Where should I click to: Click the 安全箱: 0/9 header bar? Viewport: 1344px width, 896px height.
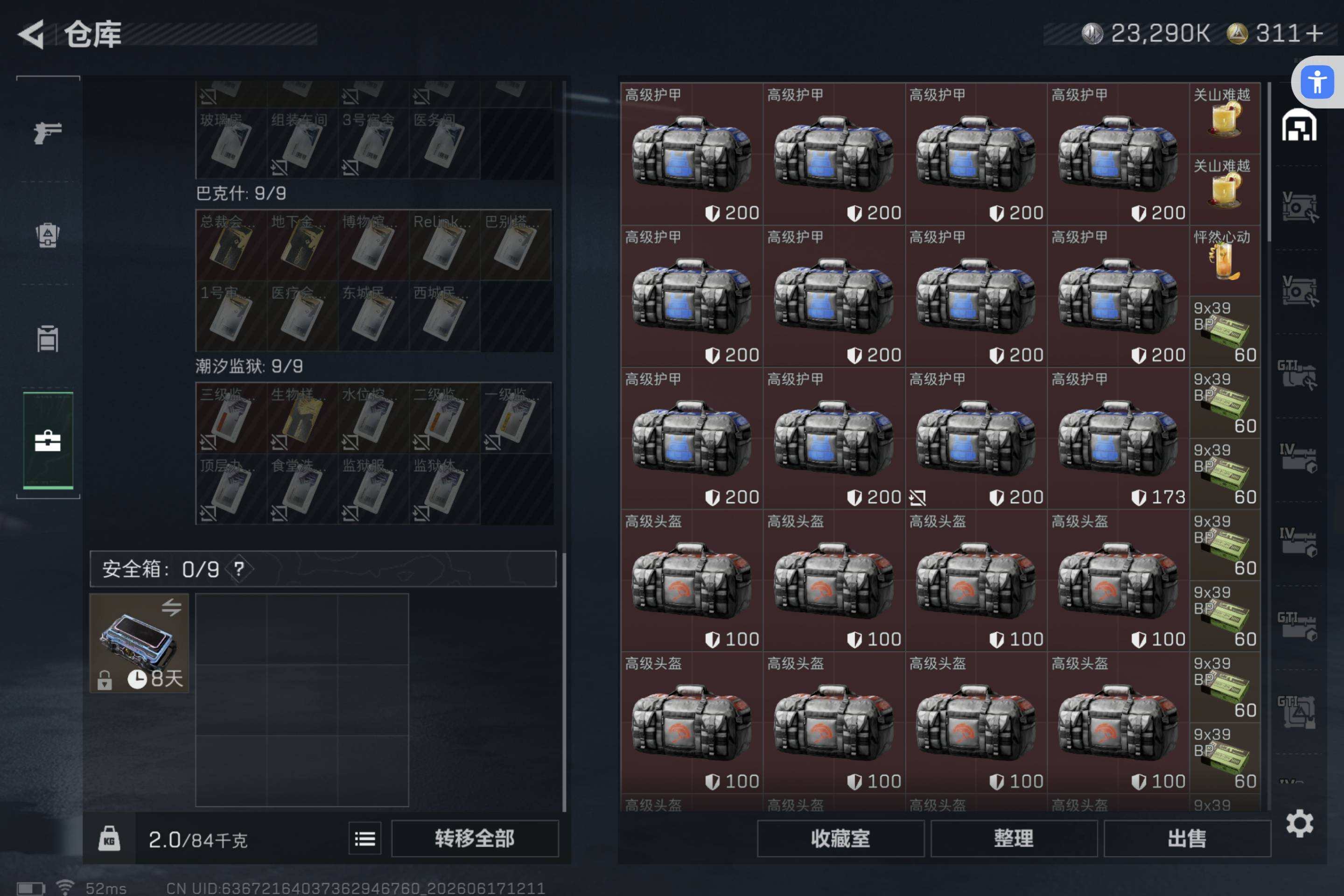[x=323, y=568]
